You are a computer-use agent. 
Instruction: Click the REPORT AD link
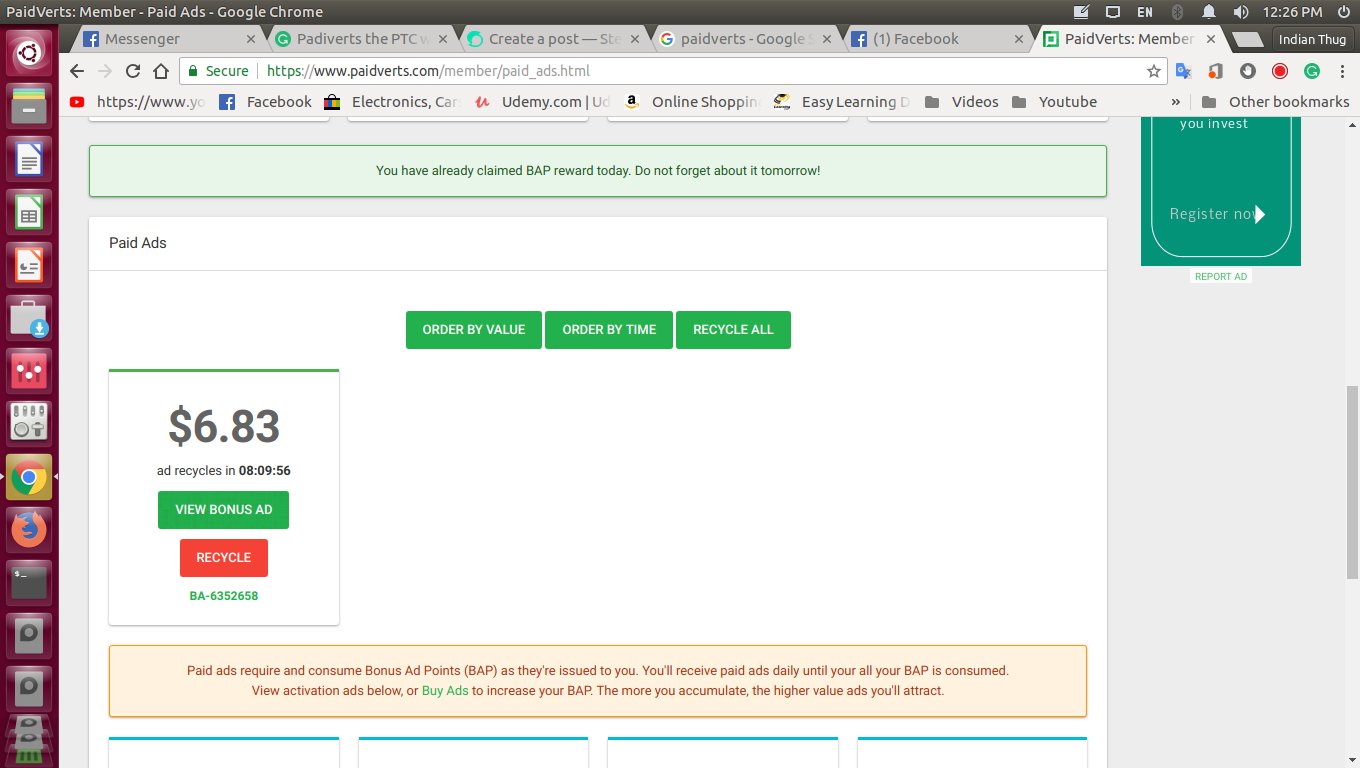coord(1221,276)
